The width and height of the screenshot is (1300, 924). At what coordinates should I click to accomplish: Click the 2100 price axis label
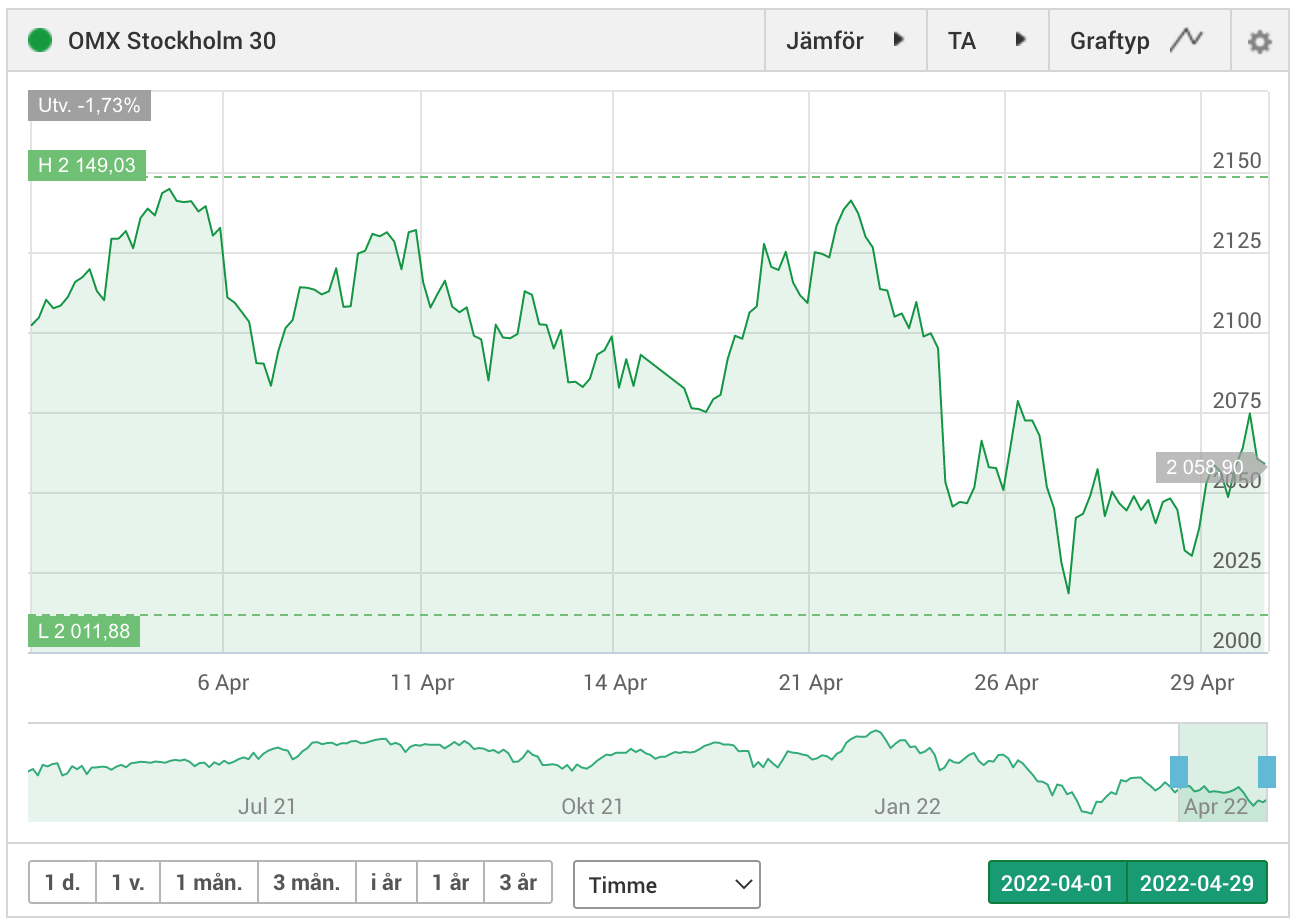[1236, 321]
